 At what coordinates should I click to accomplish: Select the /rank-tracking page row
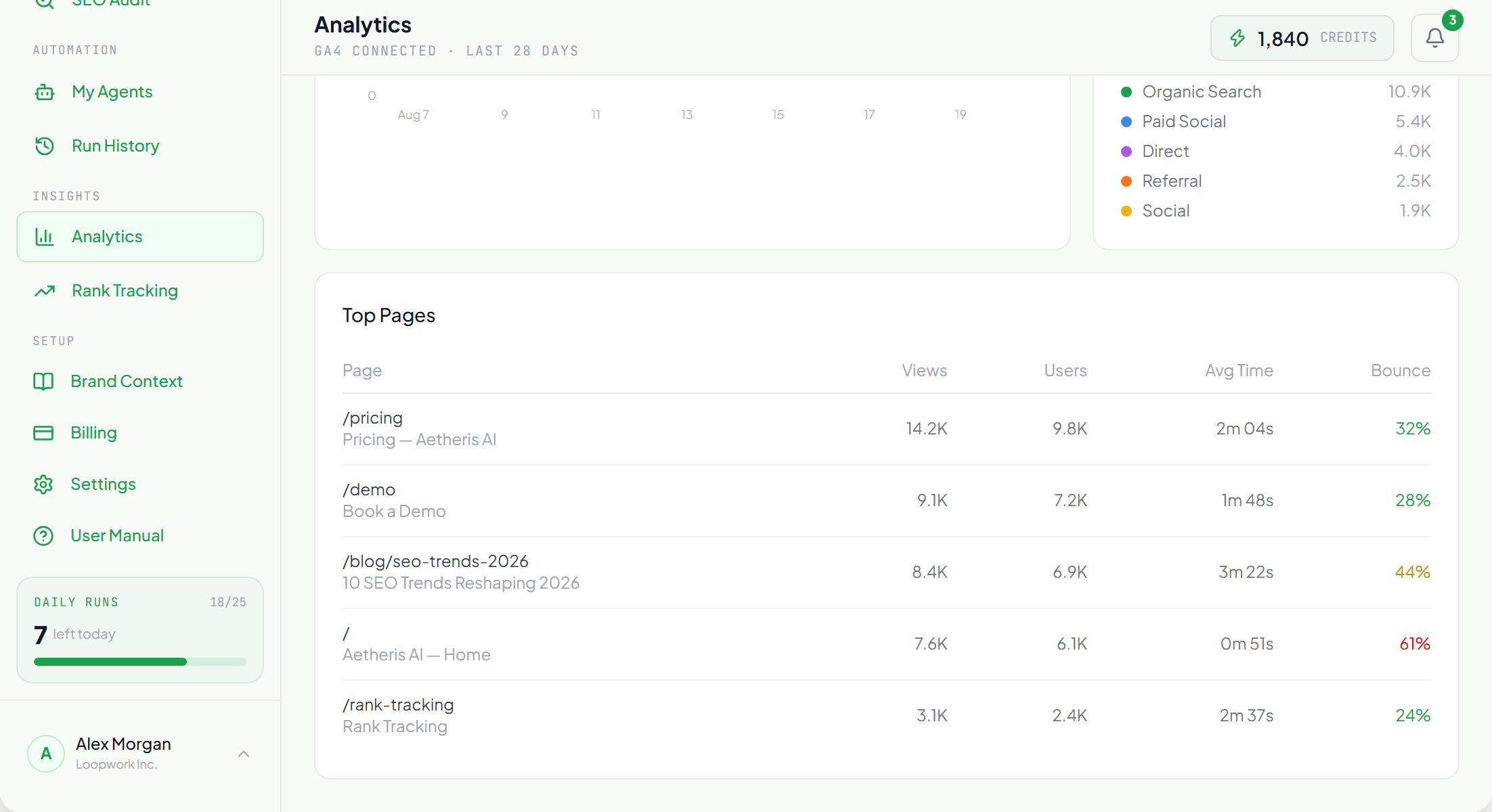pos(886,716)
